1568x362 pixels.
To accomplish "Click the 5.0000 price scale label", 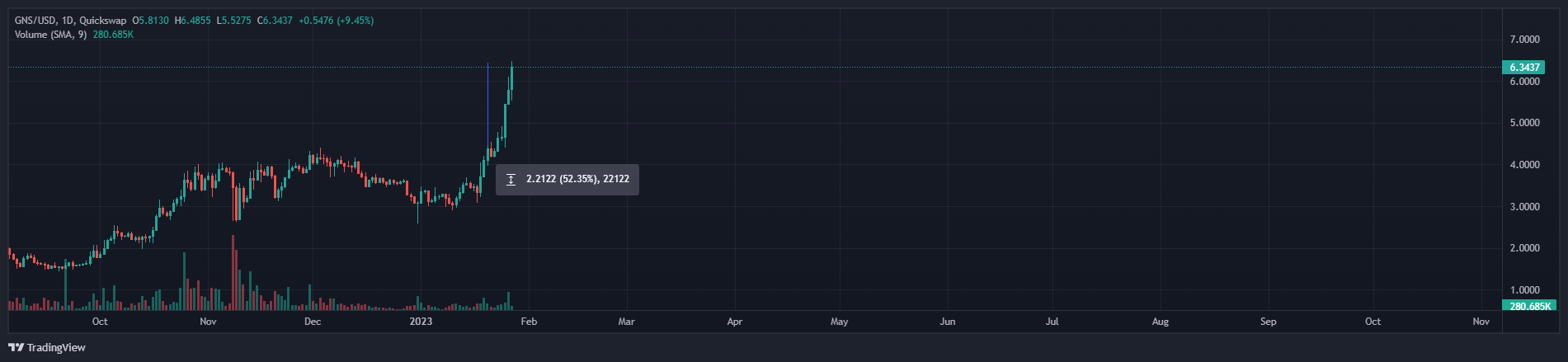I will coord(1524,123).
